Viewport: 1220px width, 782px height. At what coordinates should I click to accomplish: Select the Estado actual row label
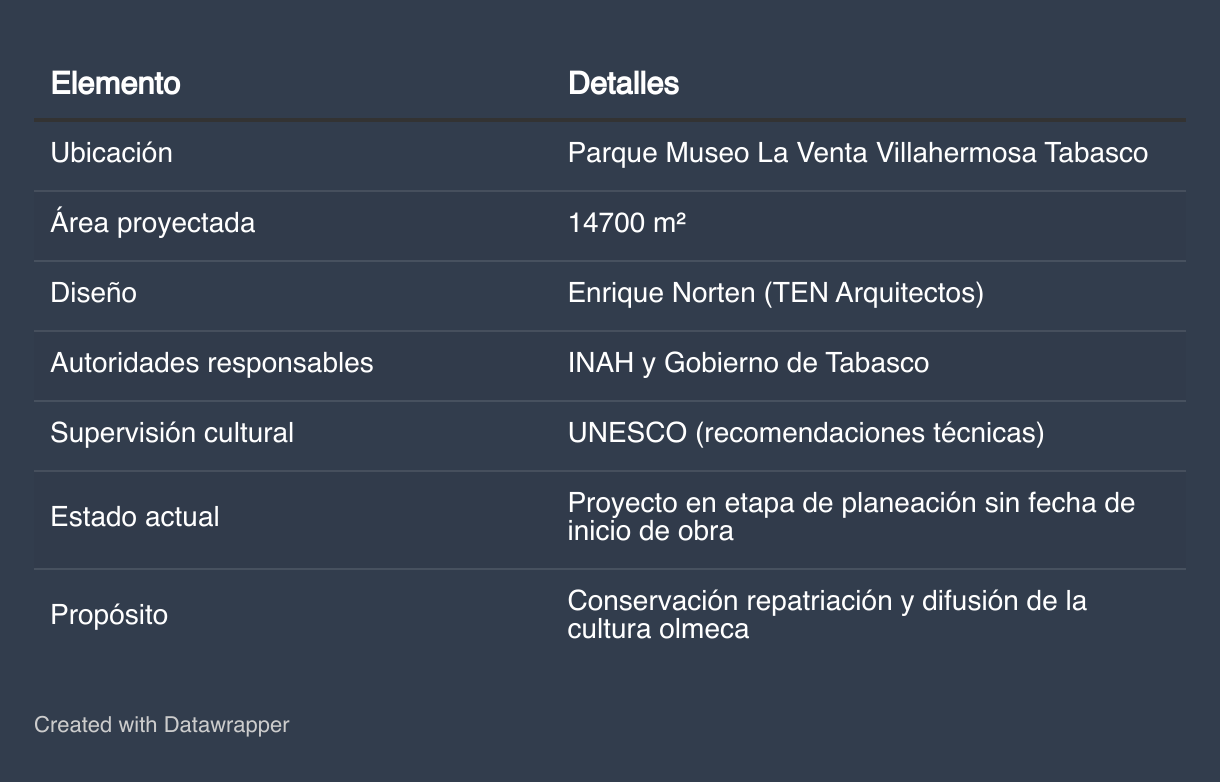135,517
